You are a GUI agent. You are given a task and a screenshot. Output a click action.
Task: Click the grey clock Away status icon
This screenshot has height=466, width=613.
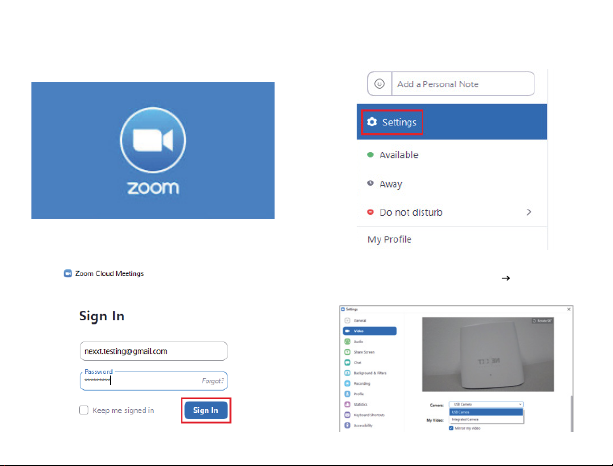(x=370, y=183)
